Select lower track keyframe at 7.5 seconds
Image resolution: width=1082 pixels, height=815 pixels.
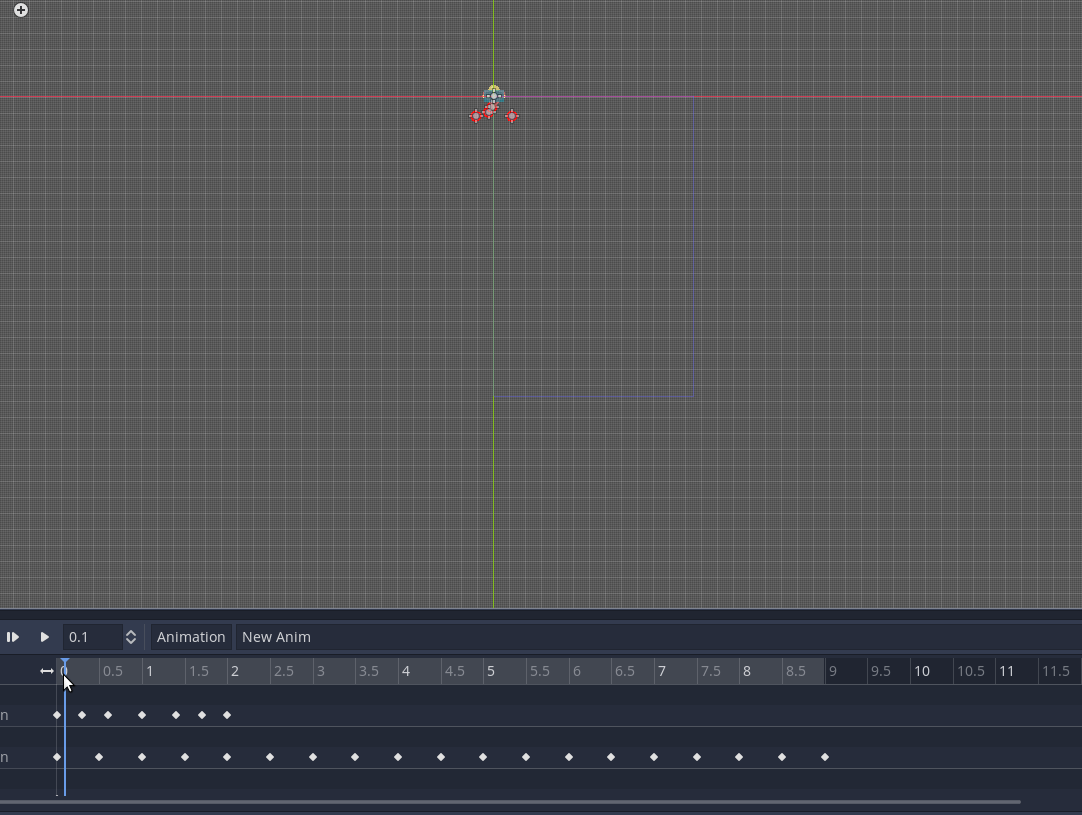[x=697, y=757]
